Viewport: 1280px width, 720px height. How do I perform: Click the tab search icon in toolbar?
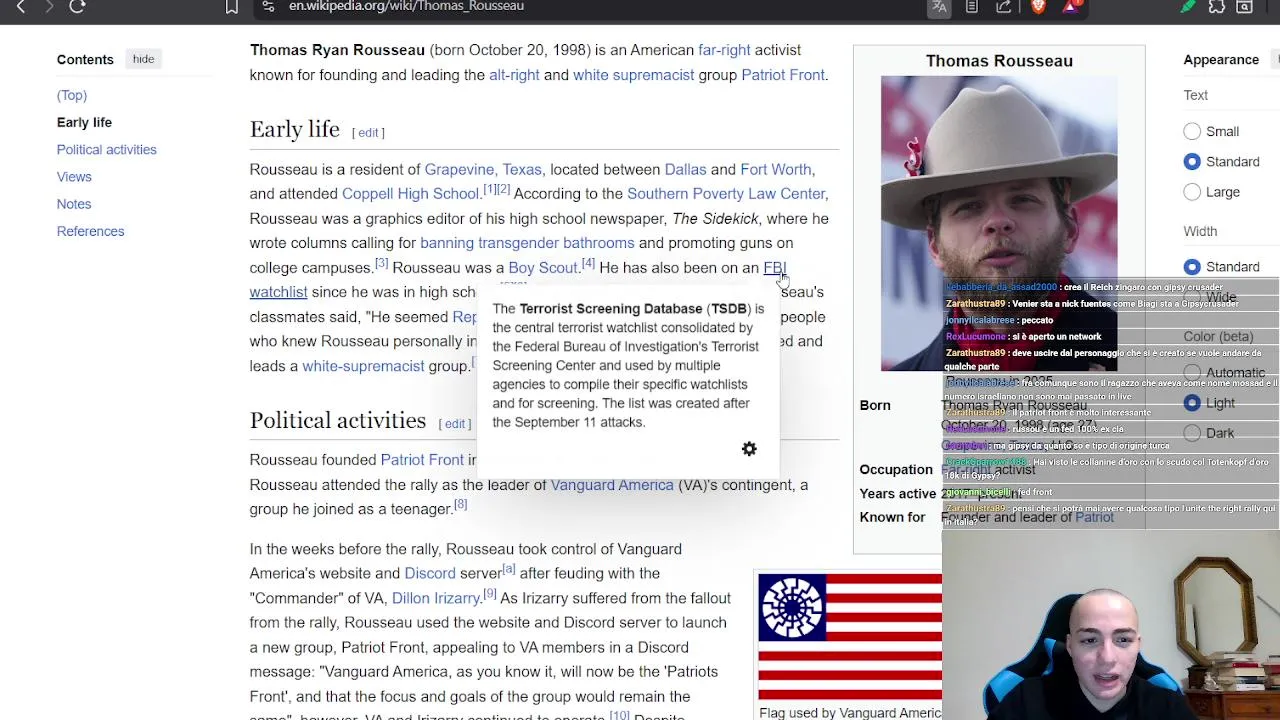(1245, 6)
